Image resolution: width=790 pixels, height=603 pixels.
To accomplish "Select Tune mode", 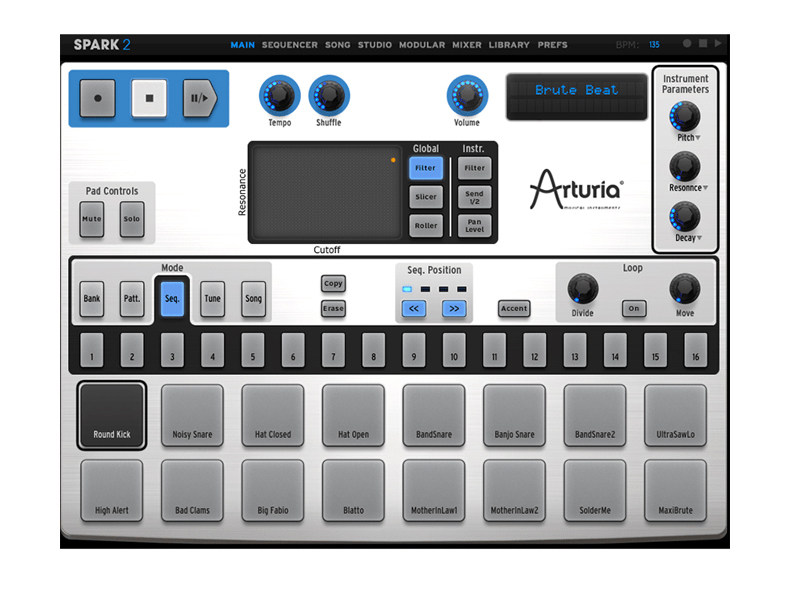I will coord(213,299).
